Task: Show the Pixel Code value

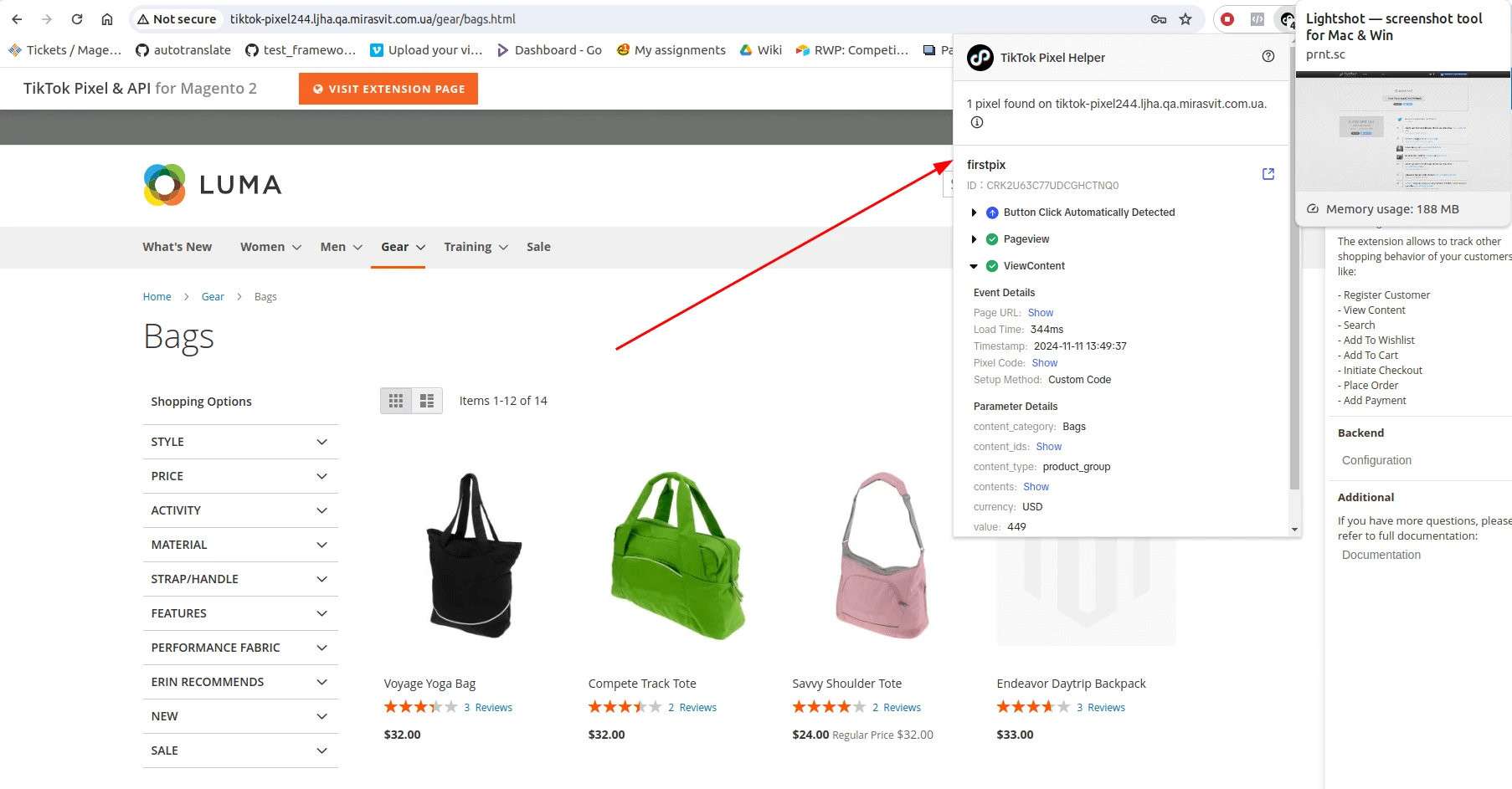Action: pyautogui.click(x=1044, y=363)
